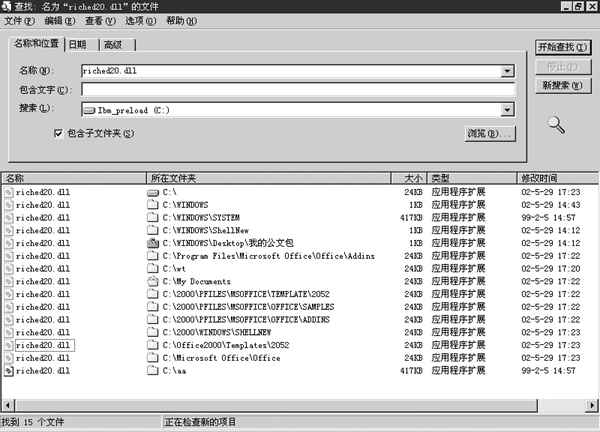Click the greyed-out 停止 button
The image size is (600, 432).
pyautogui.click(x=563, y=67)
